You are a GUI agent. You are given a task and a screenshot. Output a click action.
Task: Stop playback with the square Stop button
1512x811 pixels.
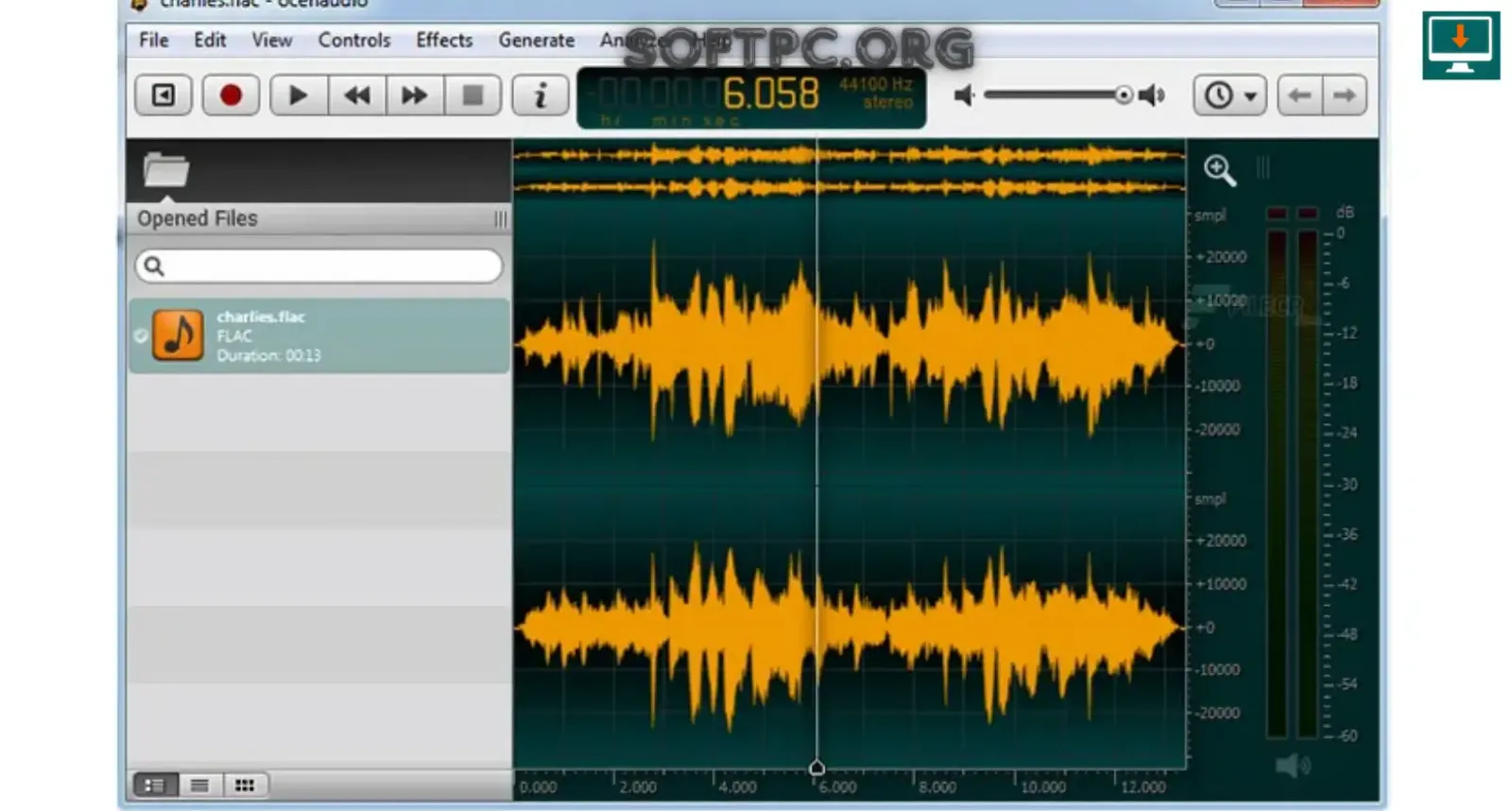click(472, 95)
